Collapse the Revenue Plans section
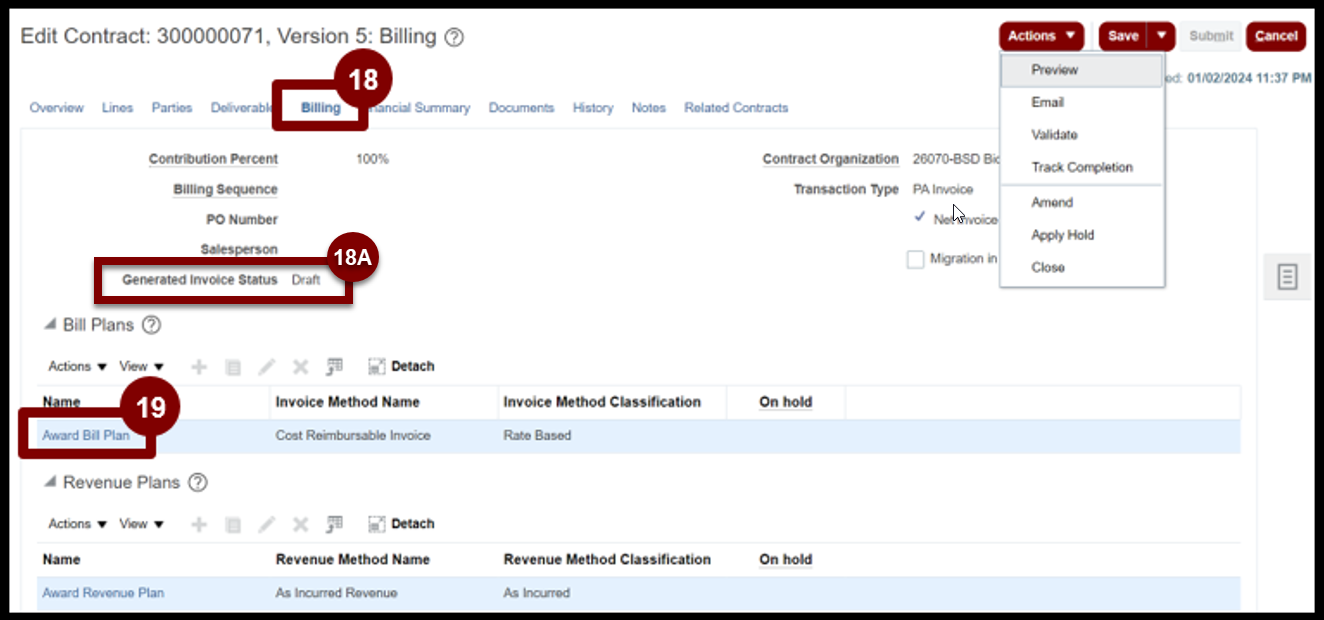This screenshot has width=1324, height=620. pyautogui.click(x=49, y=483)
